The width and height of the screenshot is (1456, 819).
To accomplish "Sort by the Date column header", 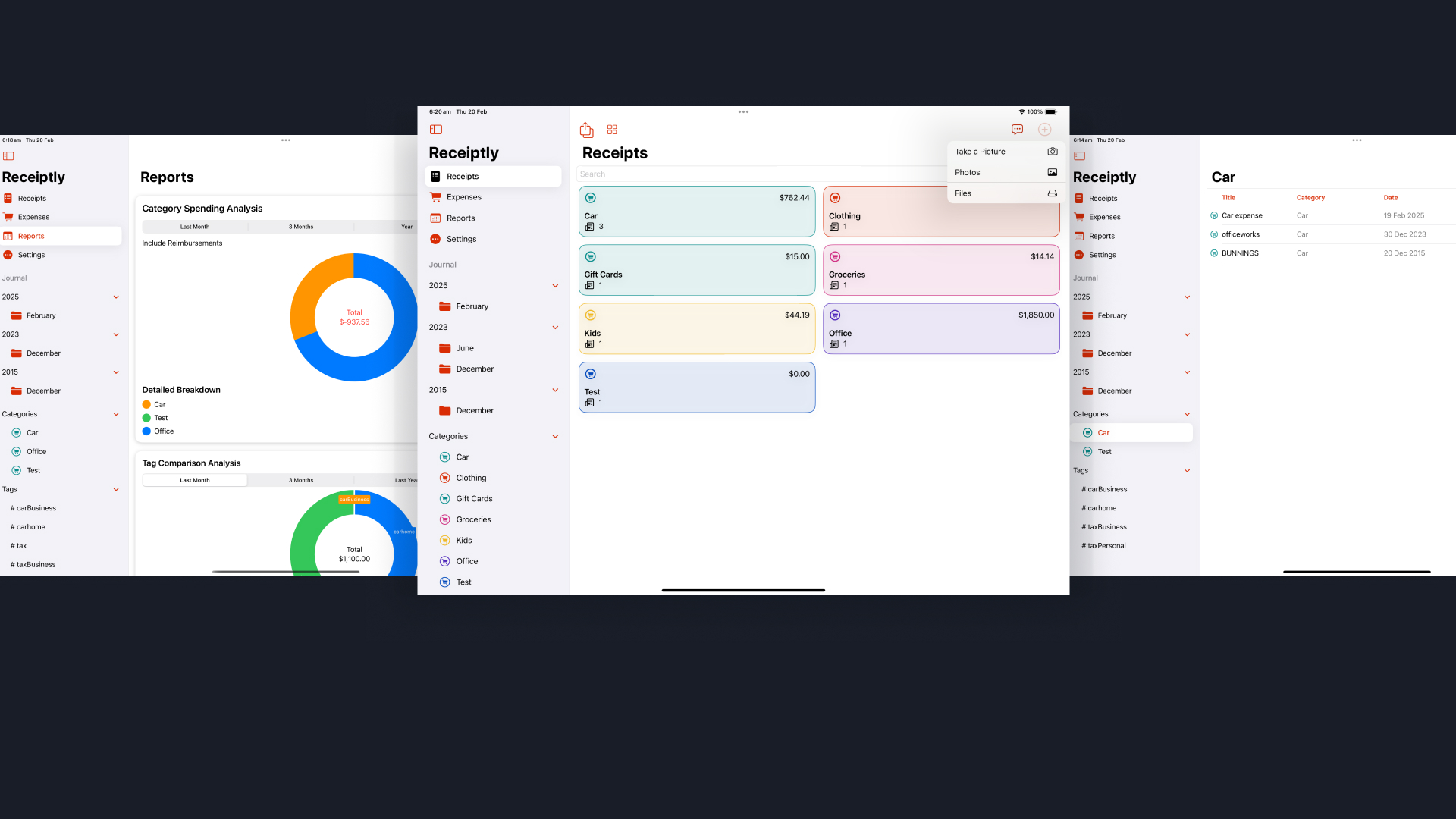I will 1390,198.
